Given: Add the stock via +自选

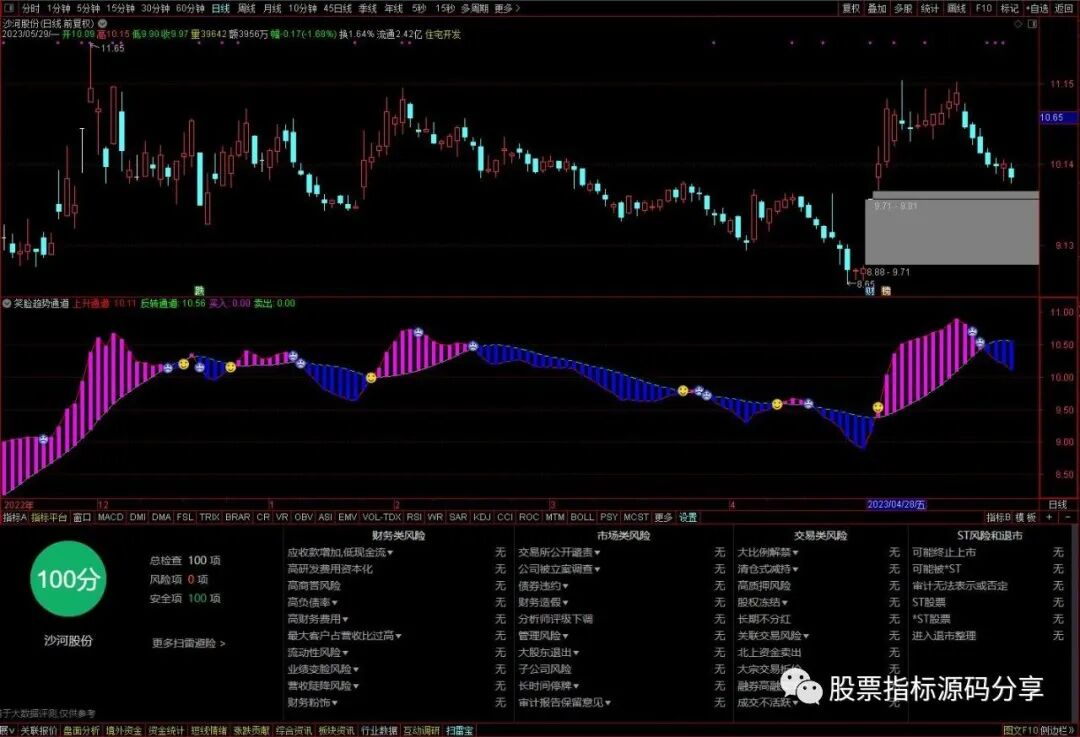Looking at the screenshot, I should tap(1037, 8).
